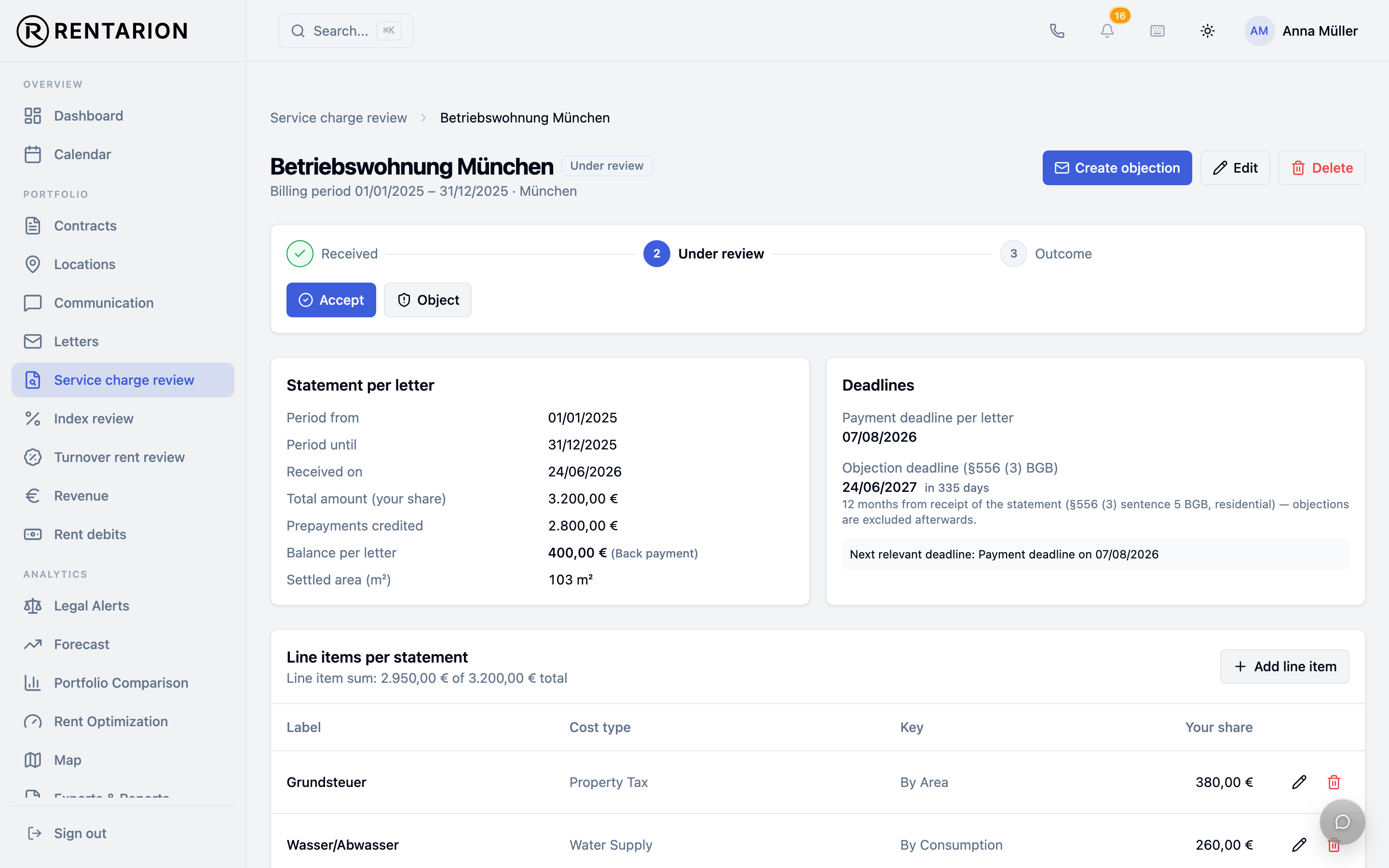Click Object button
The width and height of the screenshot is (1389, 868).
428,299
